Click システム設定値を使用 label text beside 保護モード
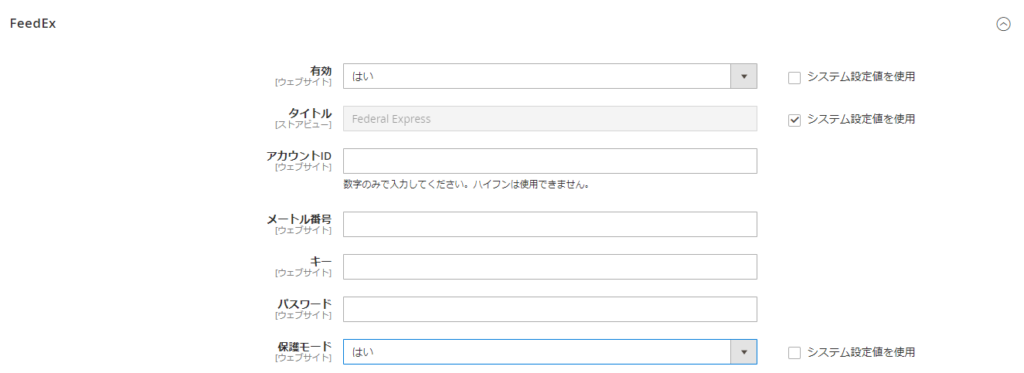 (x=861, y=353)
